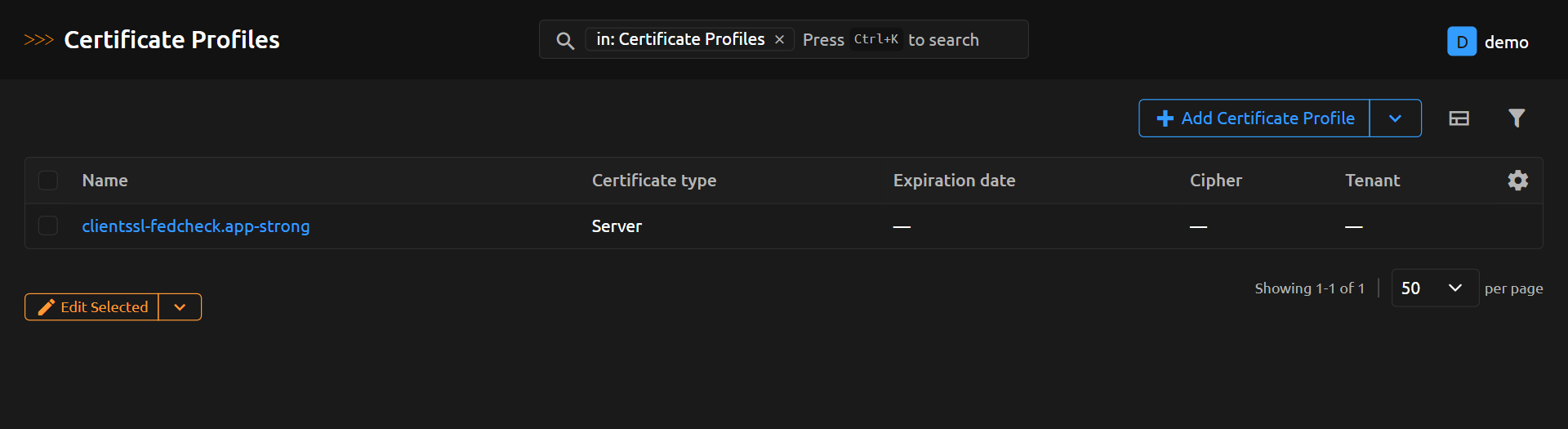Click the Tenant column header
1568x429 pixels.
(1372, 181)
